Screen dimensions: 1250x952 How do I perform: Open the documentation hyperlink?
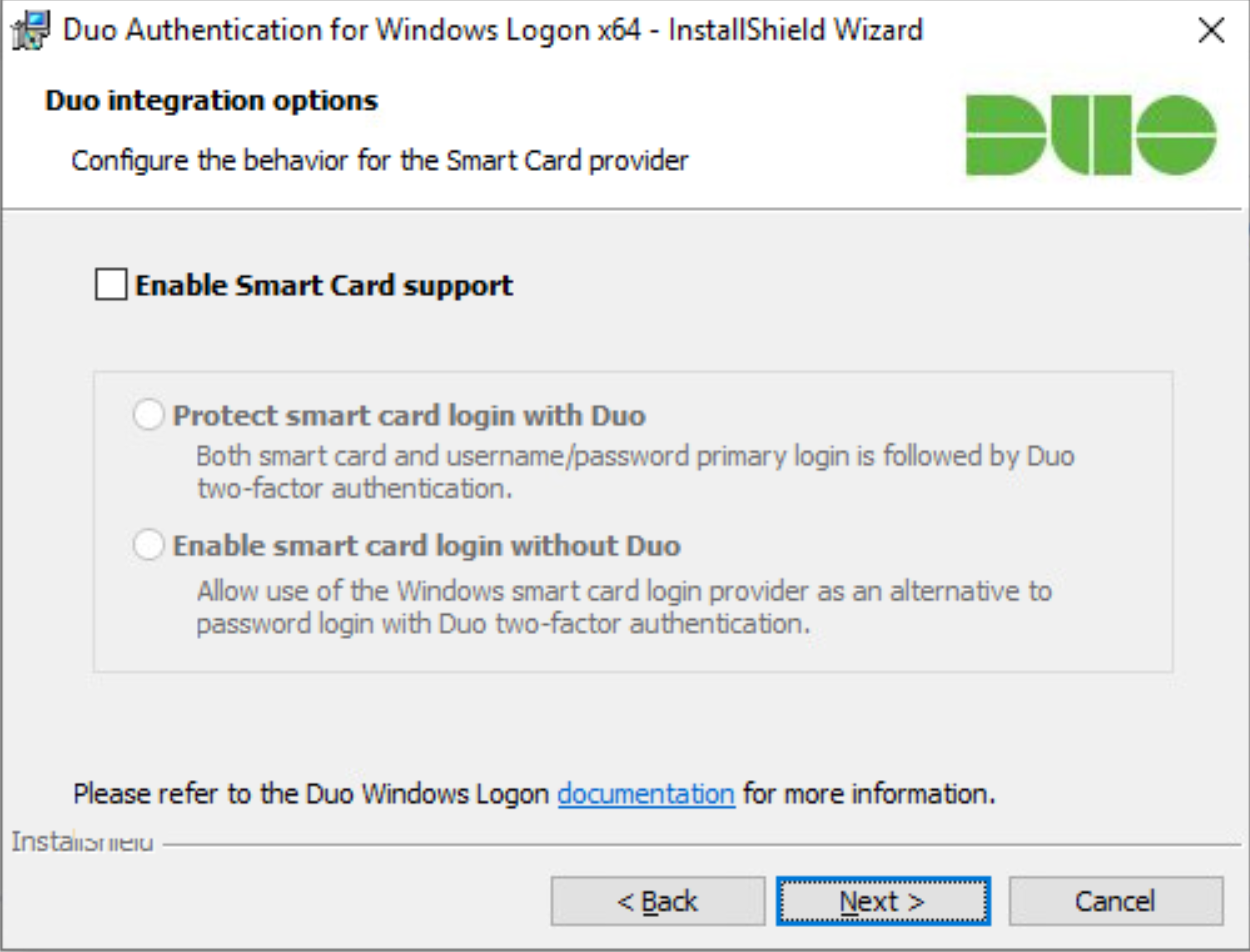645,793
